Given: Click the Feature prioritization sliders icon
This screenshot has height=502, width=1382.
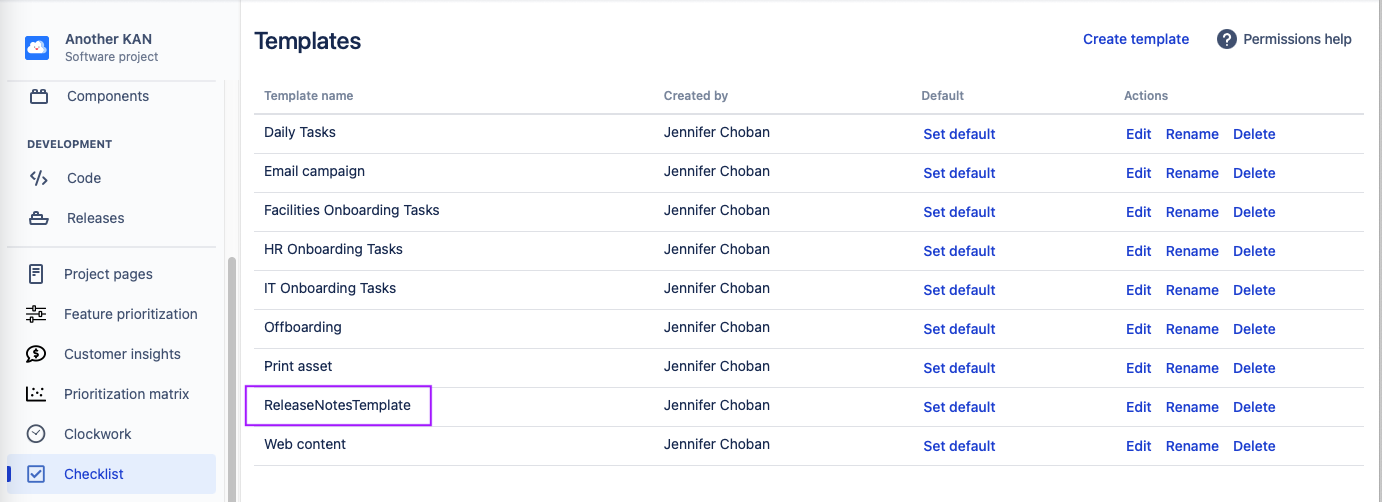Looking at the screenshot, I should [x=36, y=314].
